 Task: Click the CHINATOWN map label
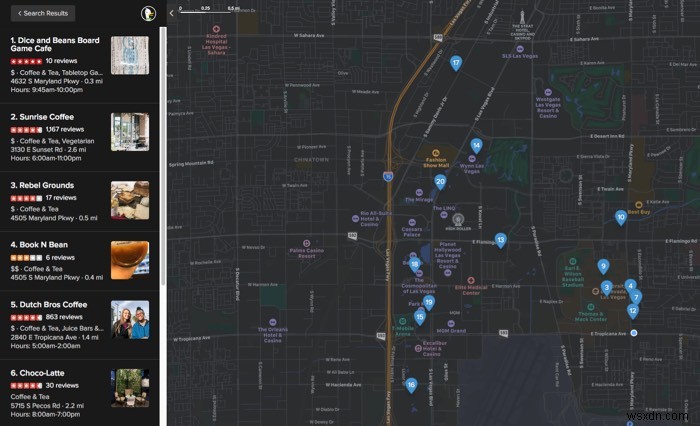coord(312,159)
